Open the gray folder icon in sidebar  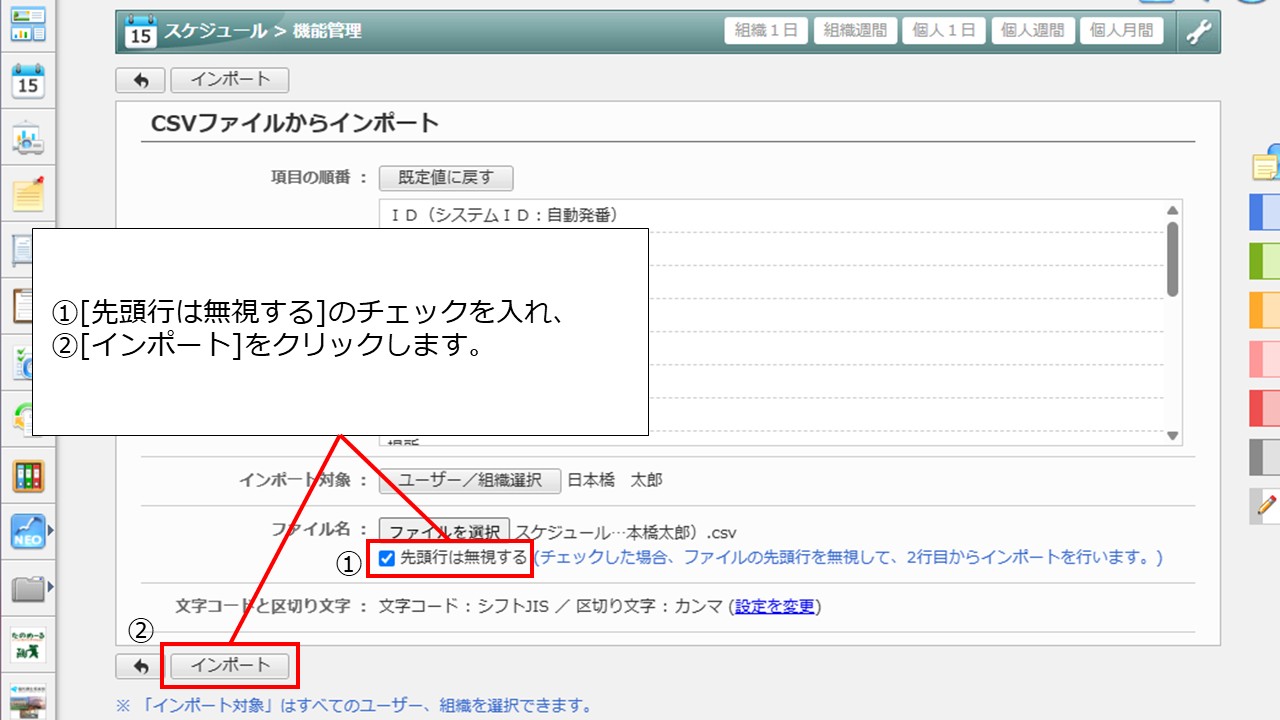tap(28, 587)
